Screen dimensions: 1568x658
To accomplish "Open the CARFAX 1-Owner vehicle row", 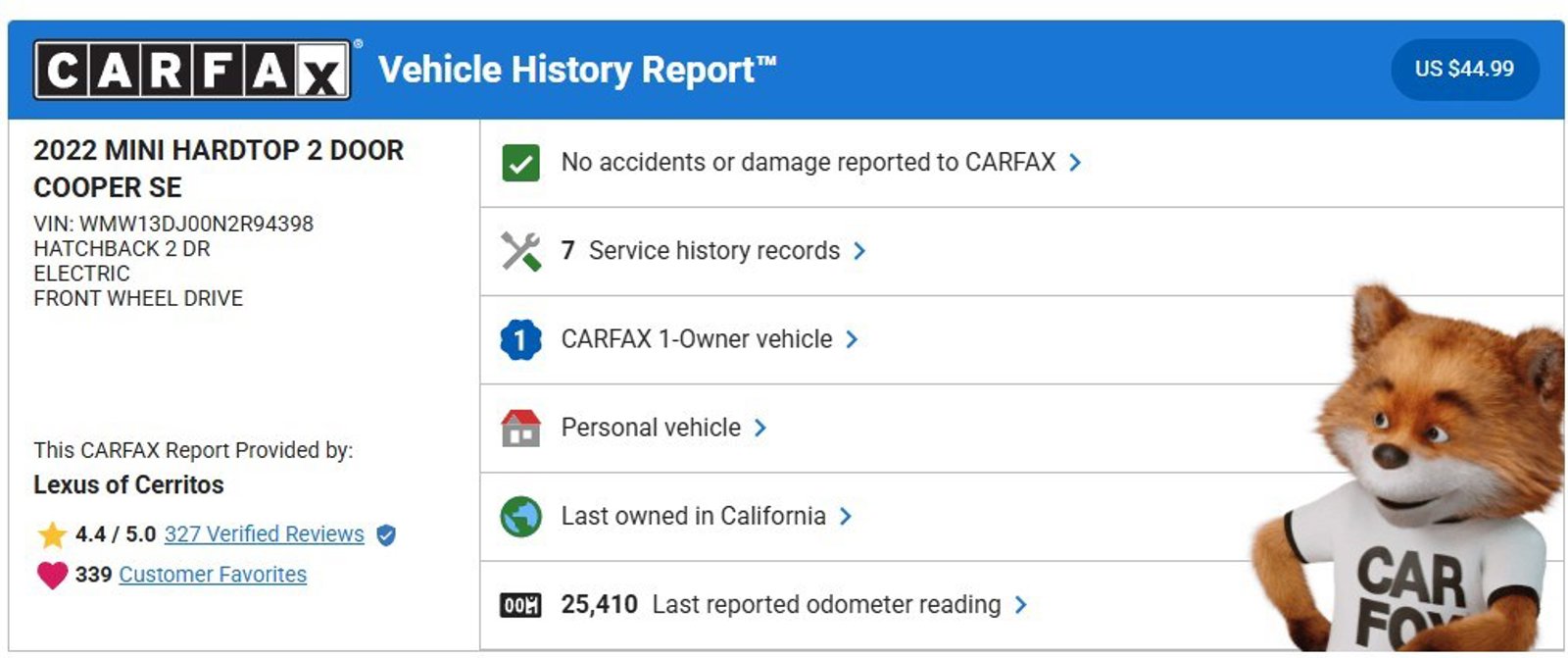I will (696, 339).
